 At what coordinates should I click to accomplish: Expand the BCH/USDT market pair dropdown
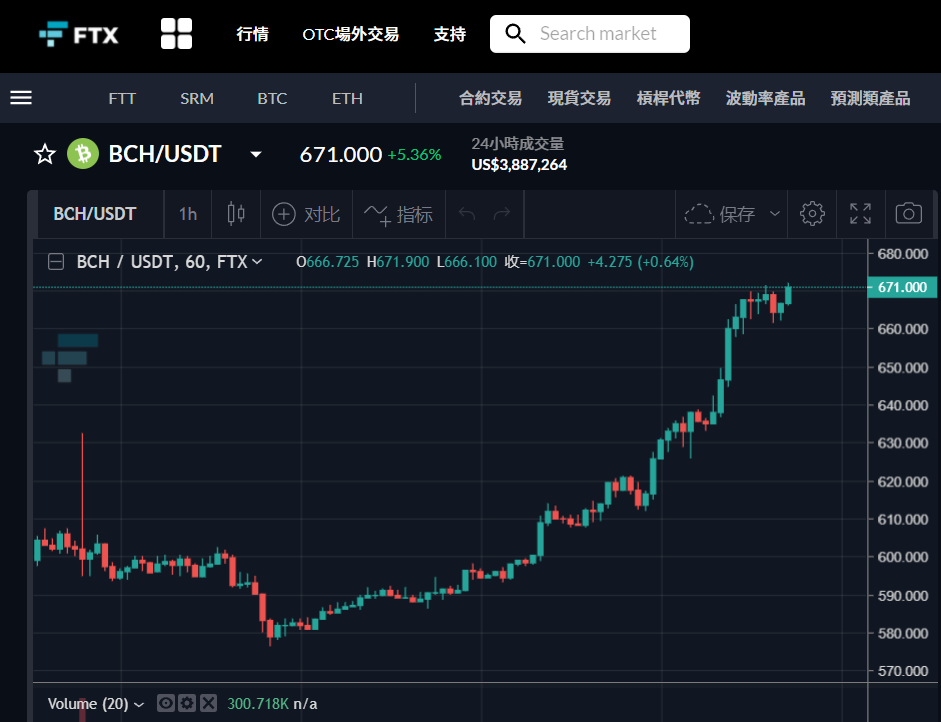pos(256,154)
